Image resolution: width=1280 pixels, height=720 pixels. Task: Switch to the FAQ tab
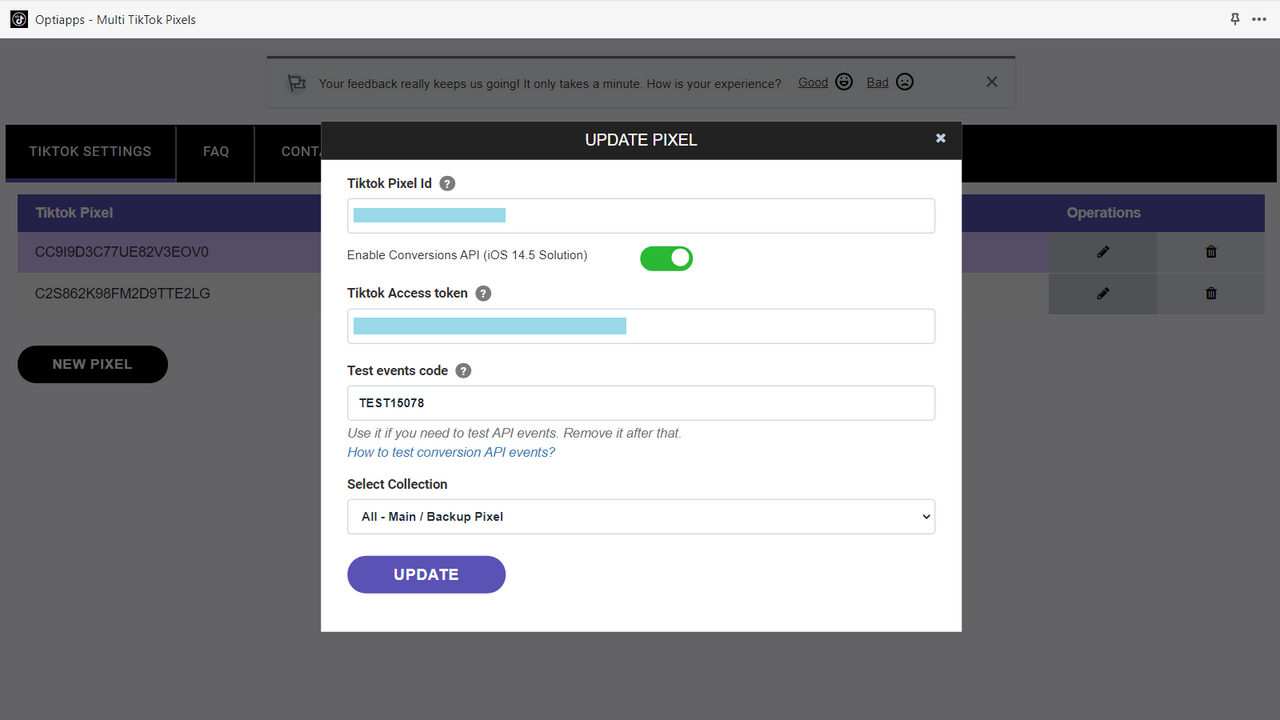(x=215, y=151)
